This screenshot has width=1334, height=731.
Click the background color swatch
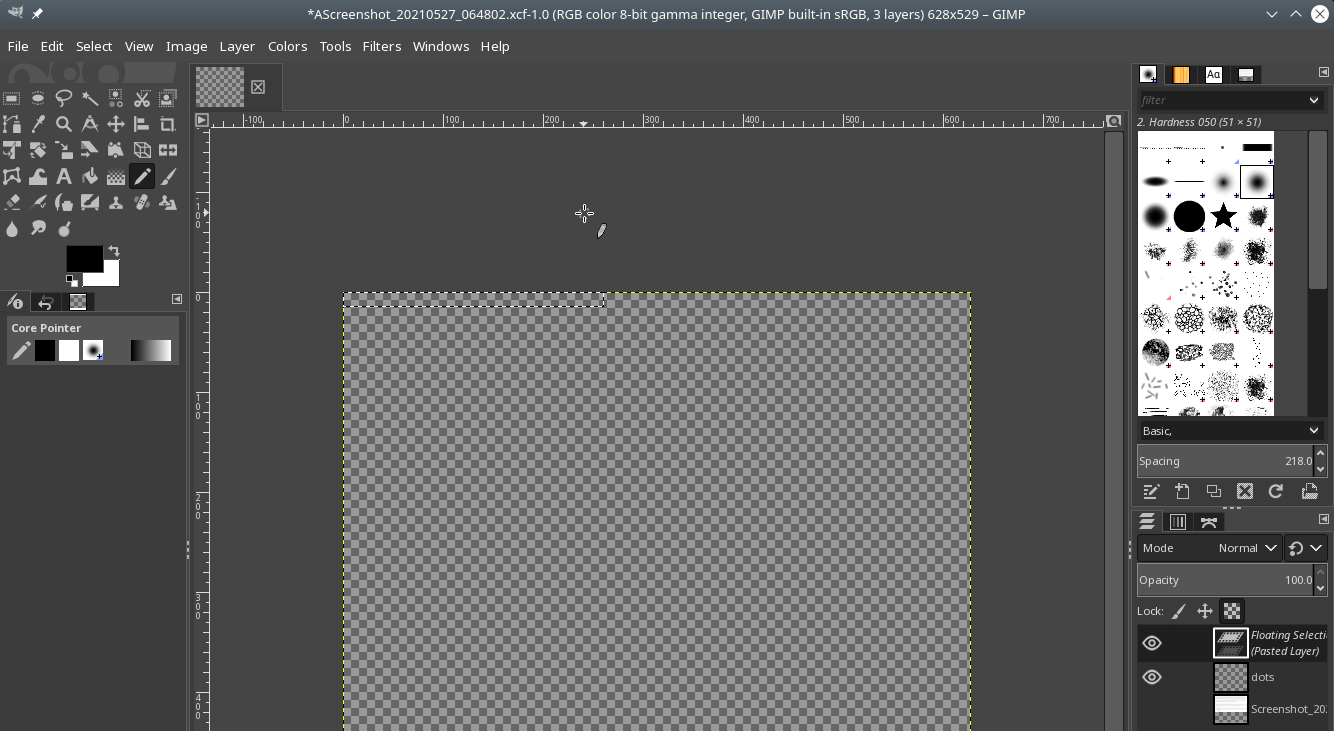click(109, 274)
